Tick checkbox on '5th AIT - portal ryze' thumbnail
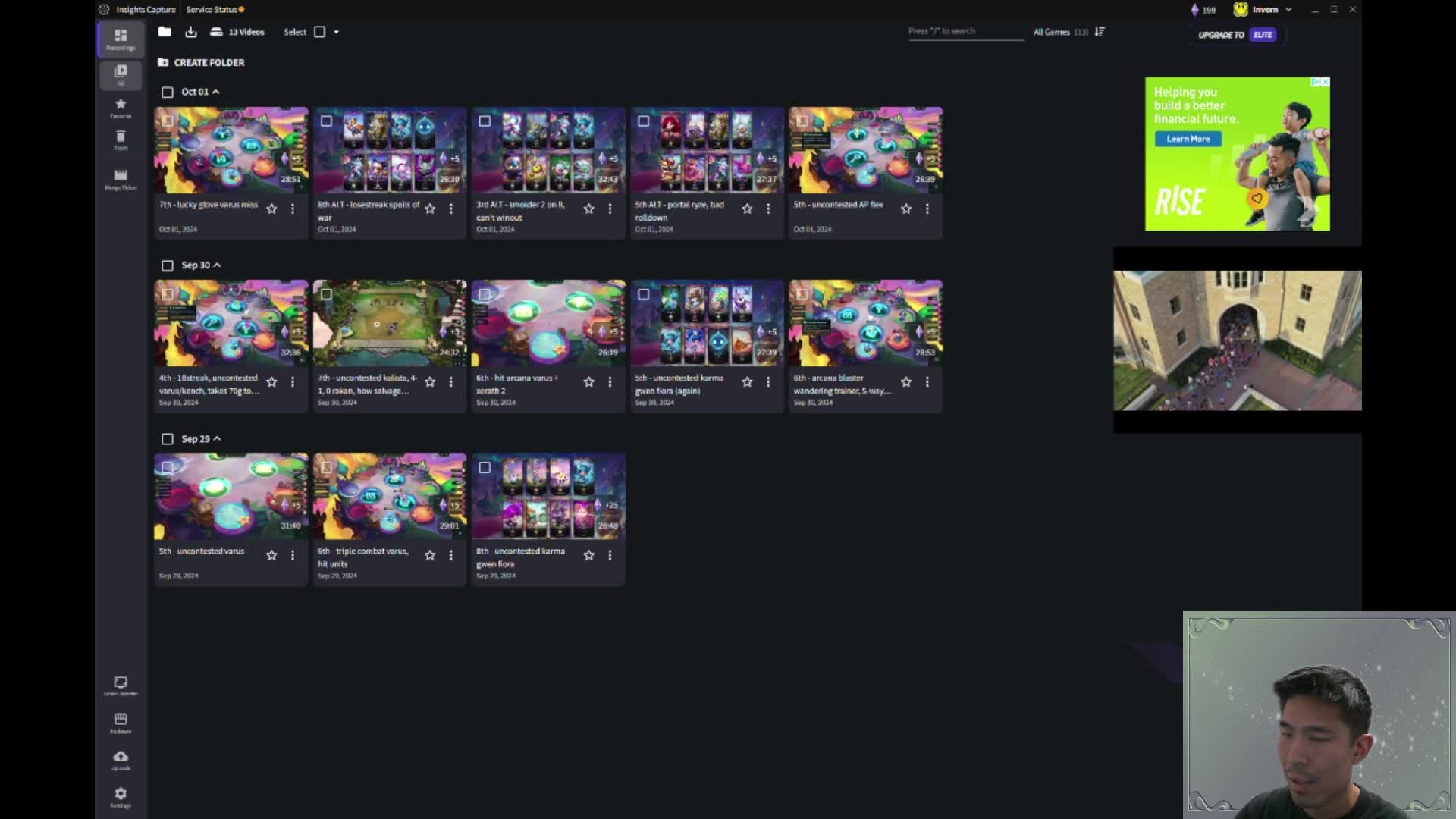The image size is (1456, 819). 643,121
